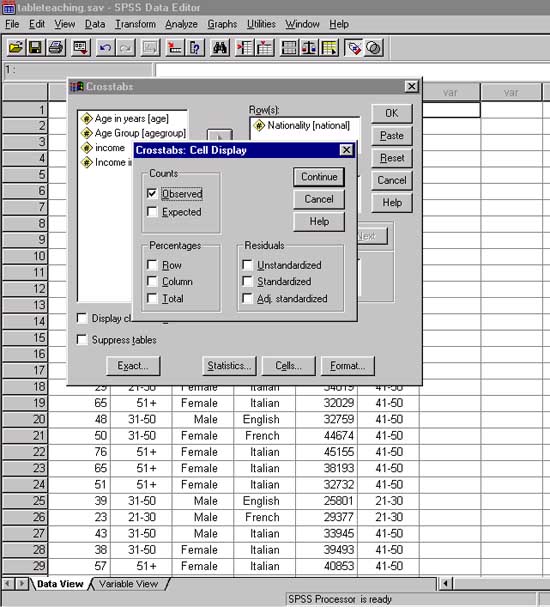
Task: Click the Undo toolbar icon
Action: 105,48
